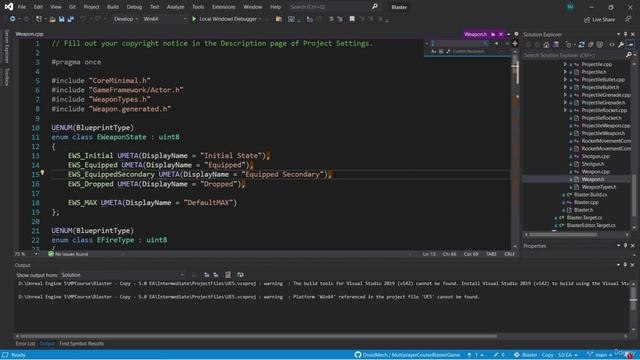
Task: Click the Blaster - Copy - 5.0 EA repository button
Action: [x=546, y=355]
